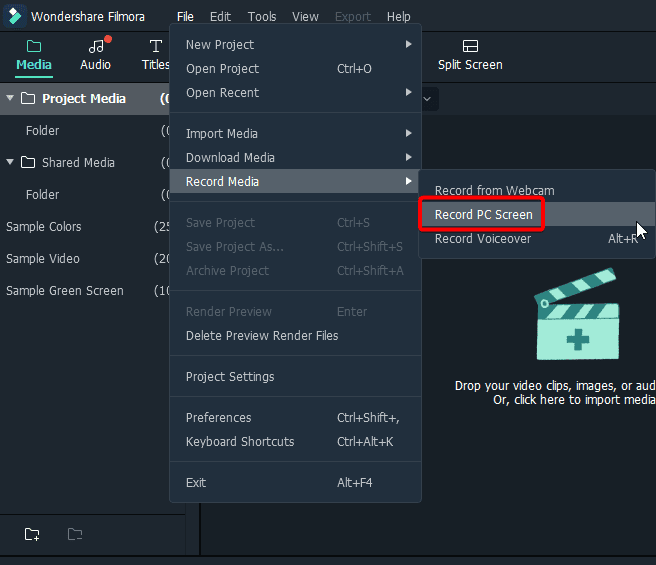656x565 pixels.
Task: Open the Tools menu
Action: (x=262, y=16)
